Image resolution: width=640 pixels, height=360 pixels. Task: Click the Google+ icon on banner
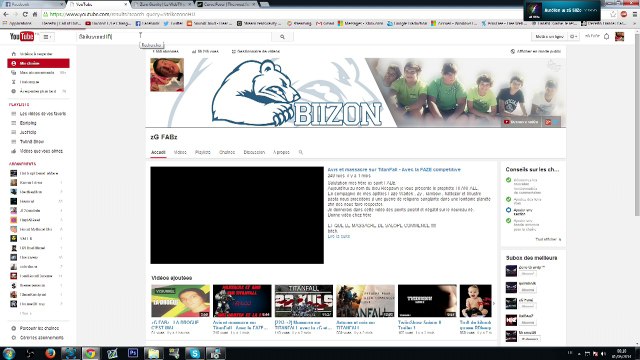coord(548,122)
